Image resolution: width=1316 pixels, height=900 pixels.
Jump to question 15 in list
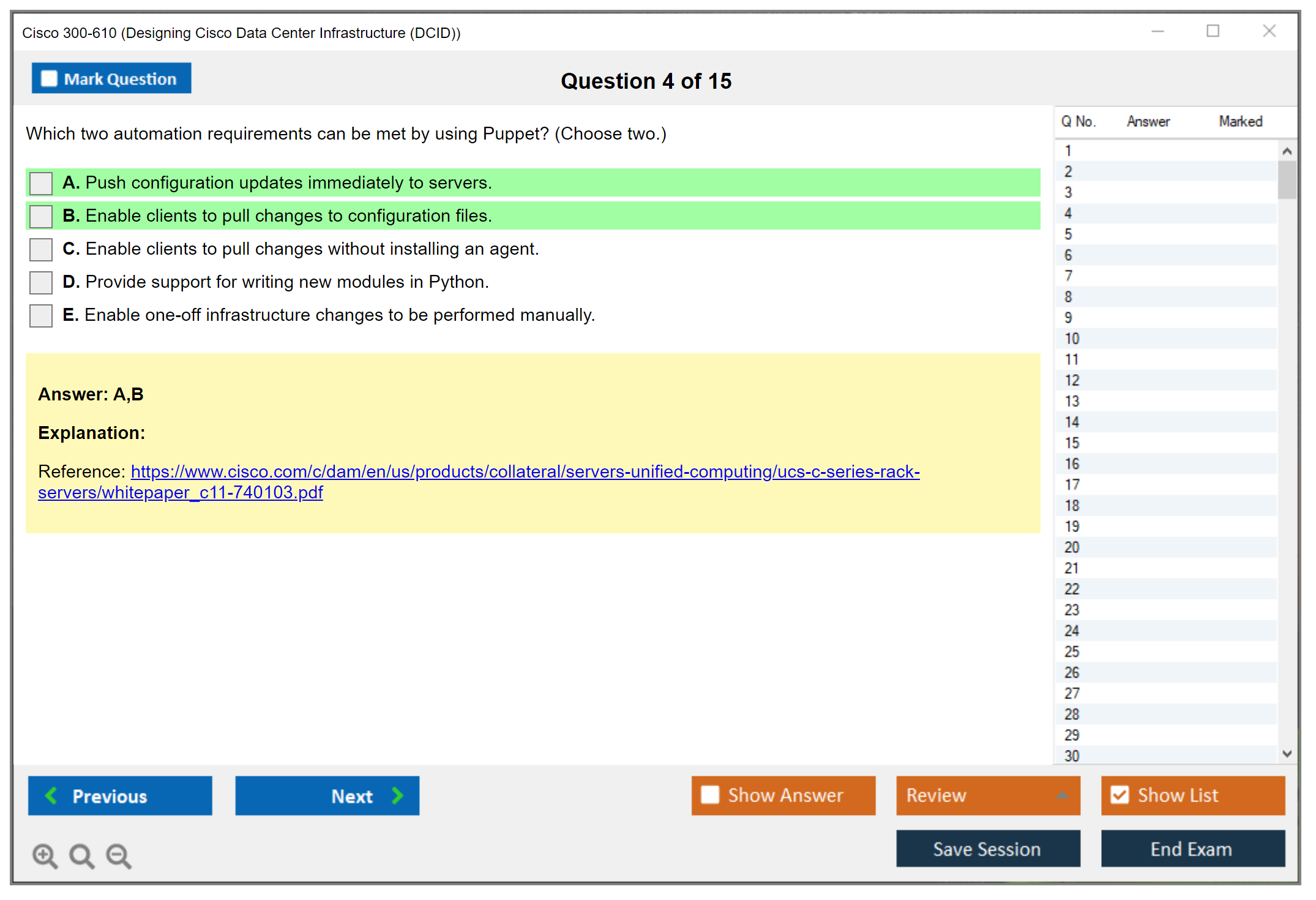pyautogui.click(x=1072, y=443)
